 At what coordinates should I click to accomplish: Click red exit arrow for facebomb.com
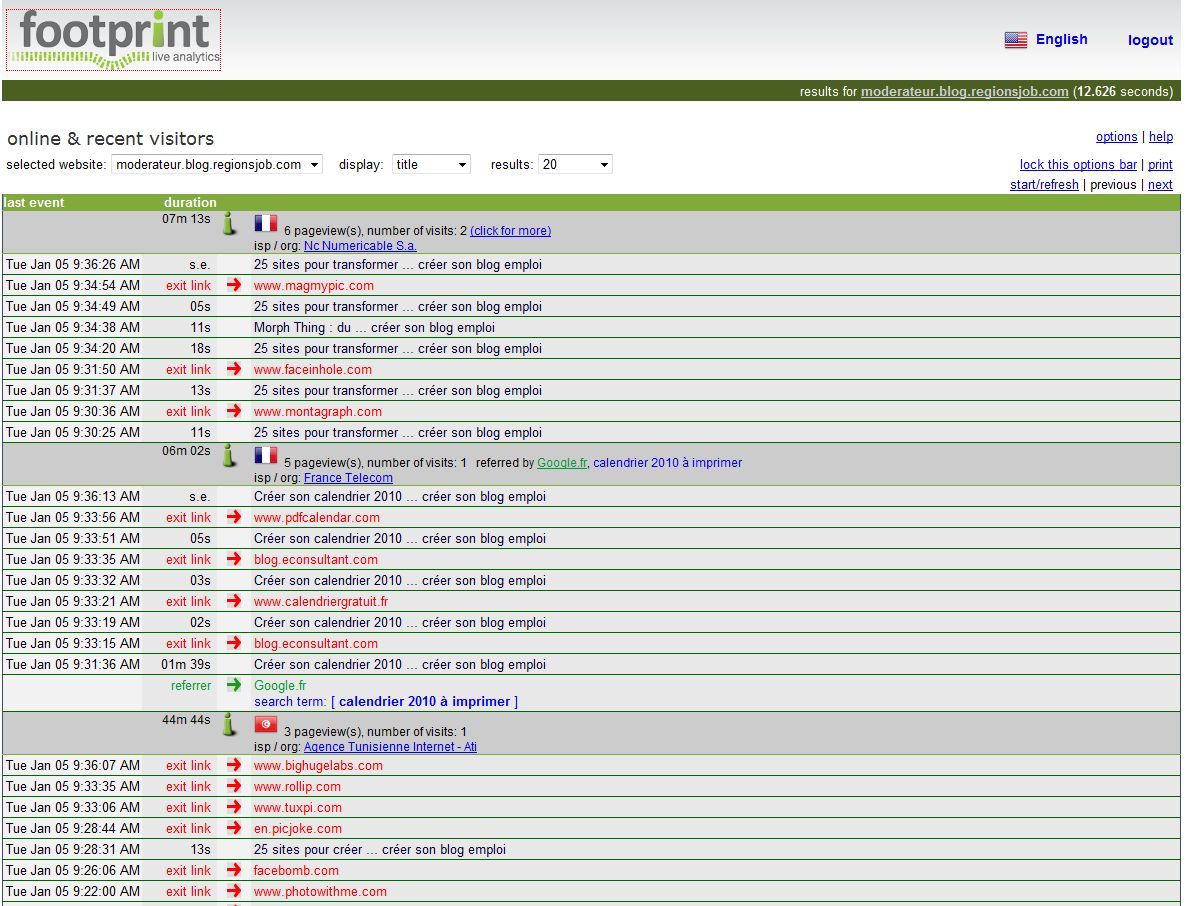pyautogui.click(x=234, y=869)
